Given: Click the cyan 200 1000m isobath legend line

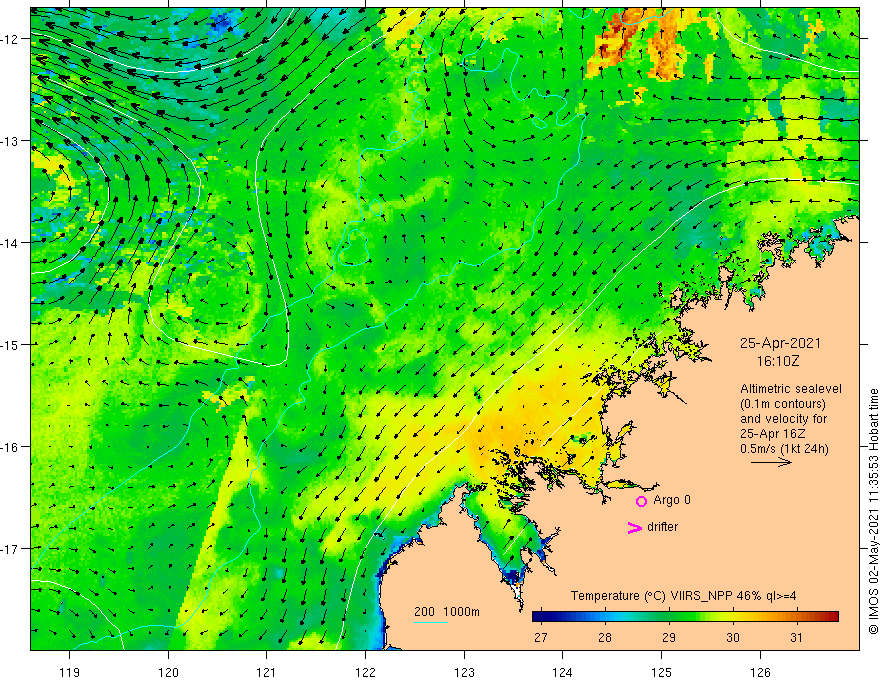Looking at the screenshot, I should (x=430, y=622).
